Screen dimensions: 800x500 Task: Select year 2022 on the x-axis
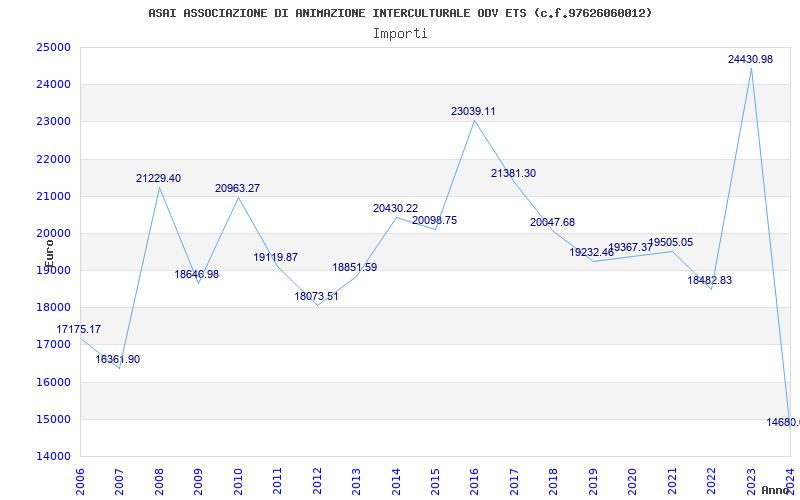711,481
